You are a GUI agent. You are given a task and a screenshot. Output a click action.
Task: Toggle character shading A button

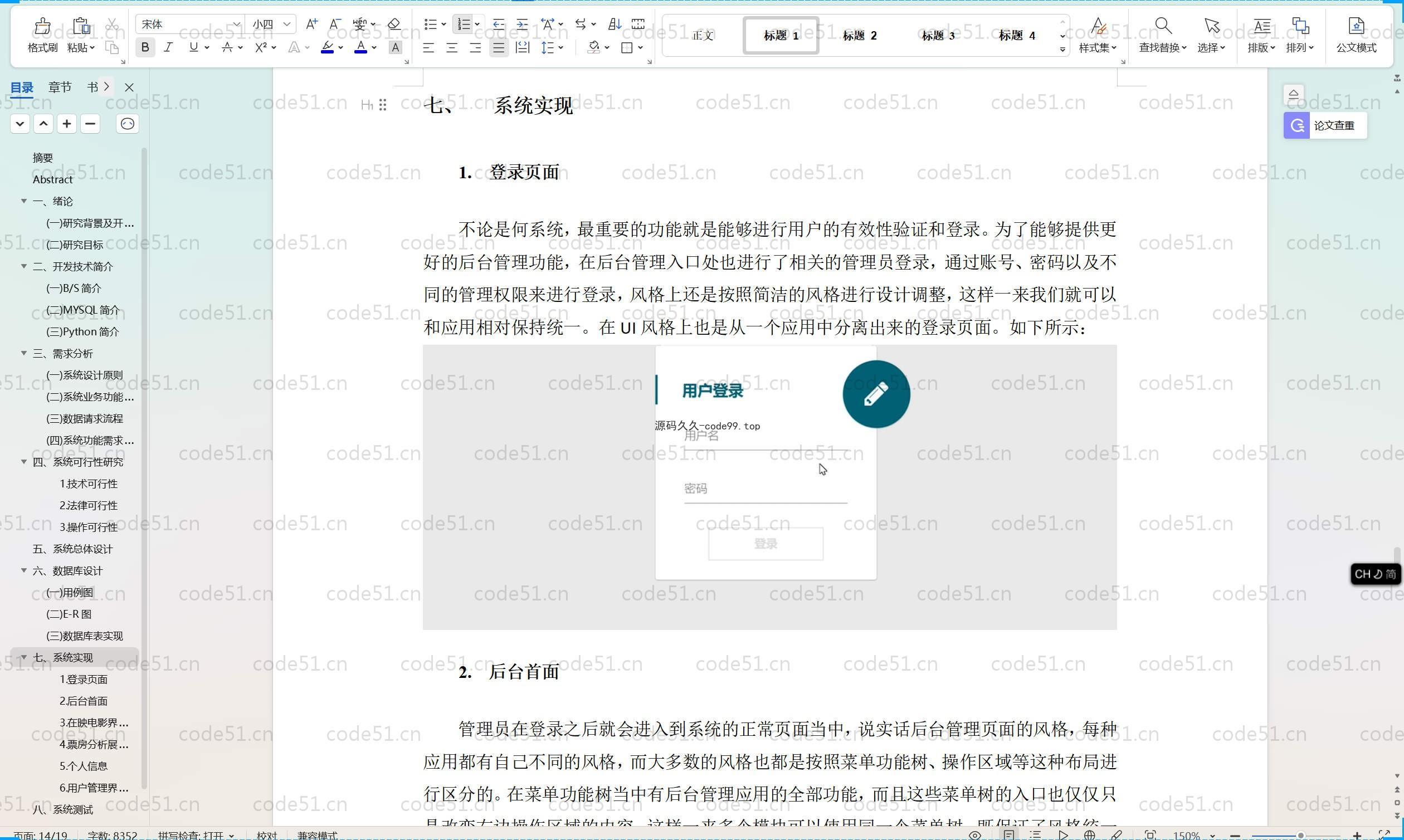coord(395,47)
